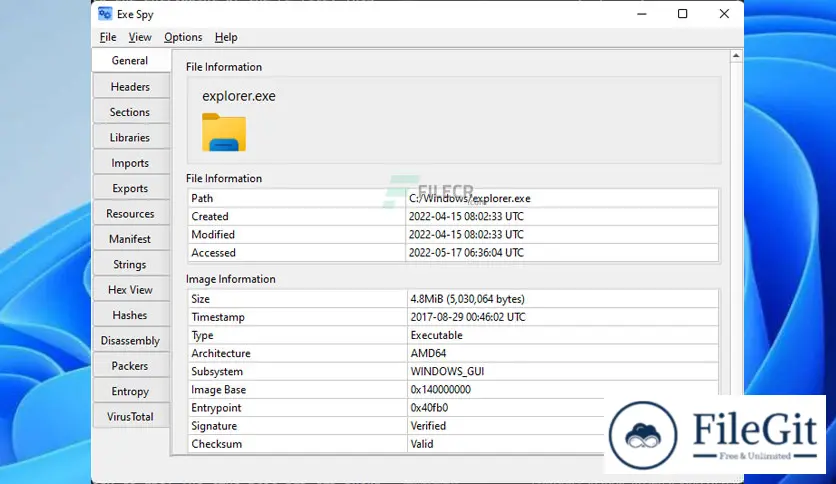
Task: Click the Signature row label
Action: (214, 426)
